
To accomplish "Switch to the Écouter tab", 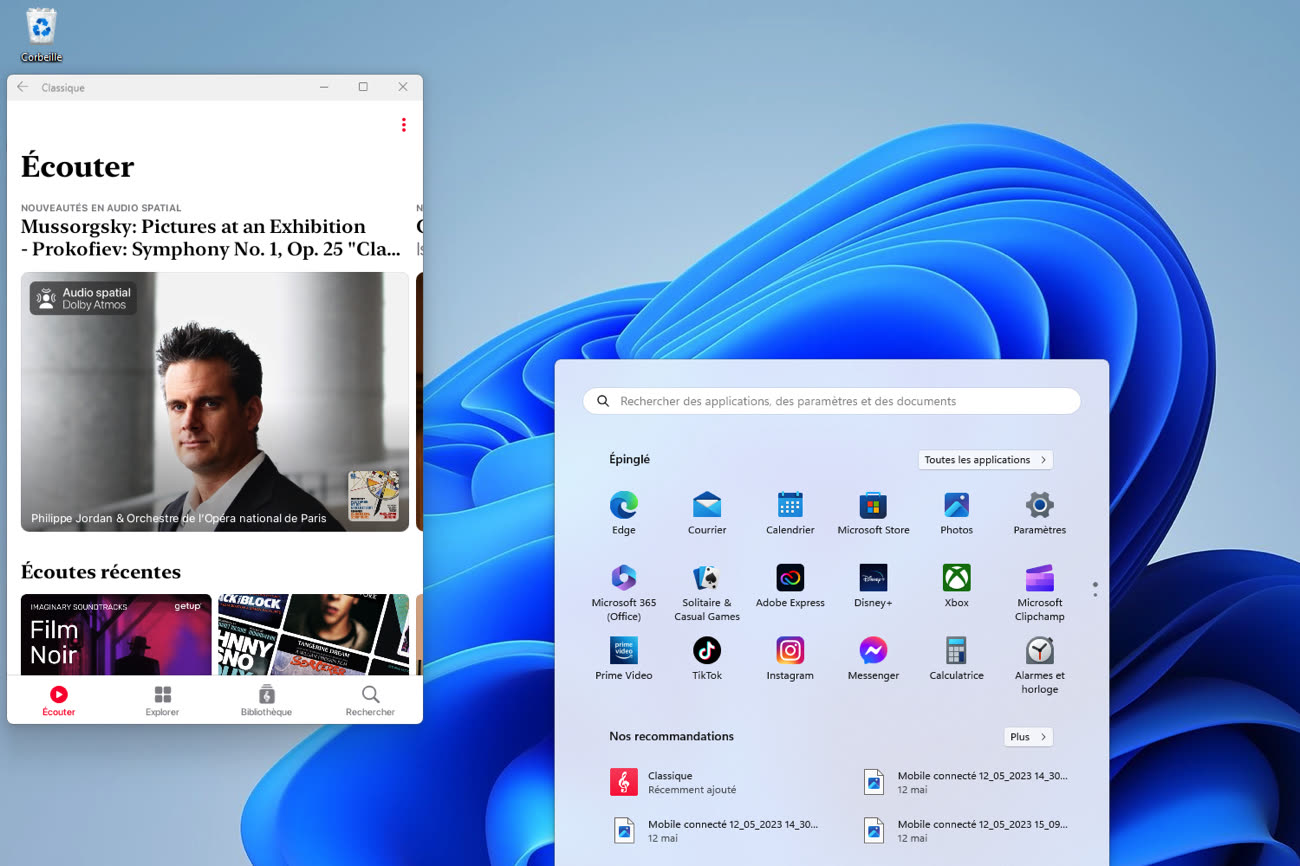I will click(x=59, y=701).
